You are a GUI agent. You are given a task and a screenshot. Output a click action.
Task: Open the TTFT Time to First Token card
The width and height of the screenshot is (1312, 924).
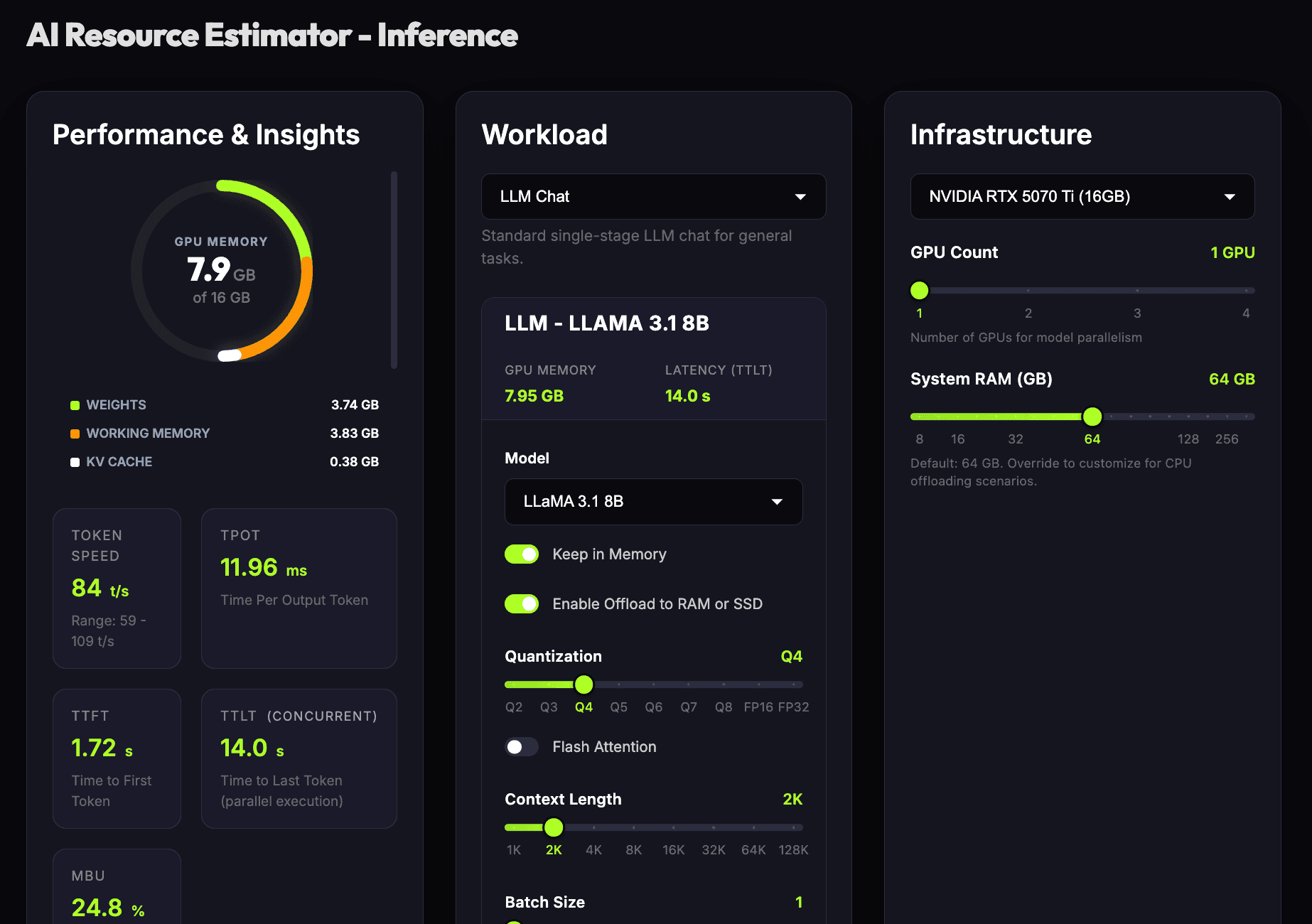117,758
